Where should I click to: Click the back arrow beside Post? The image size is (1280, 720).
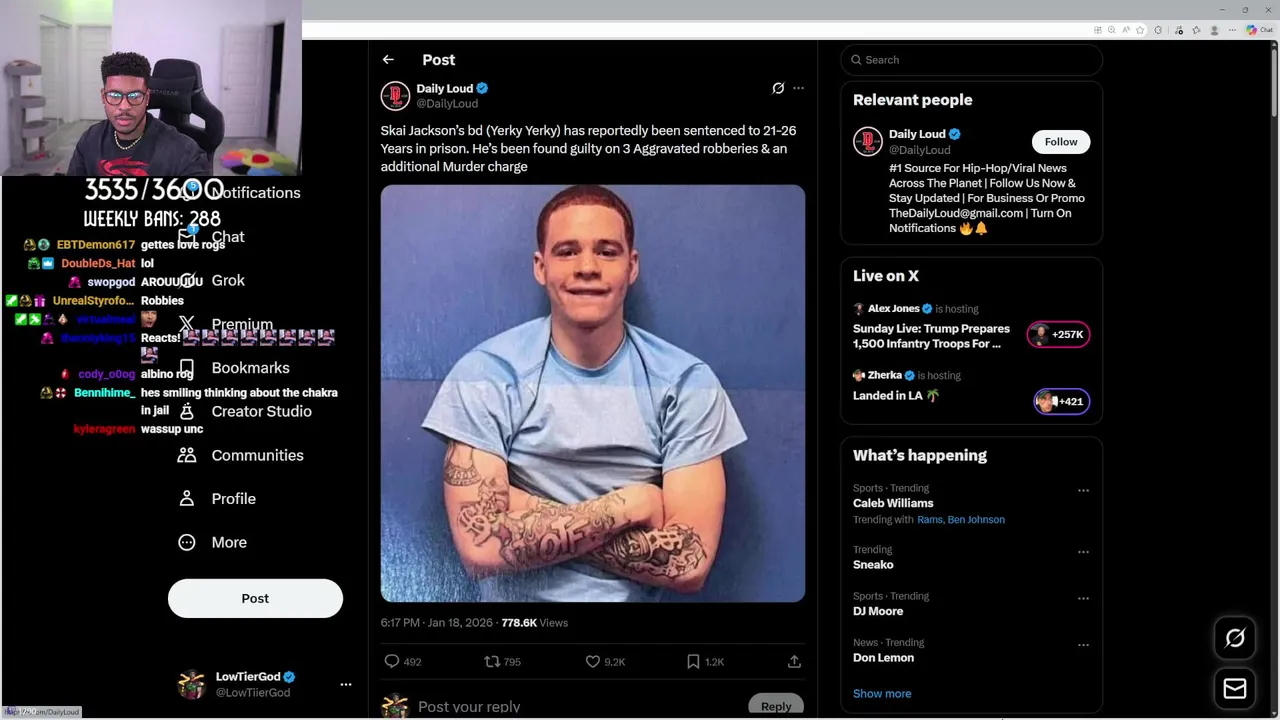click(x=388, y=60)
